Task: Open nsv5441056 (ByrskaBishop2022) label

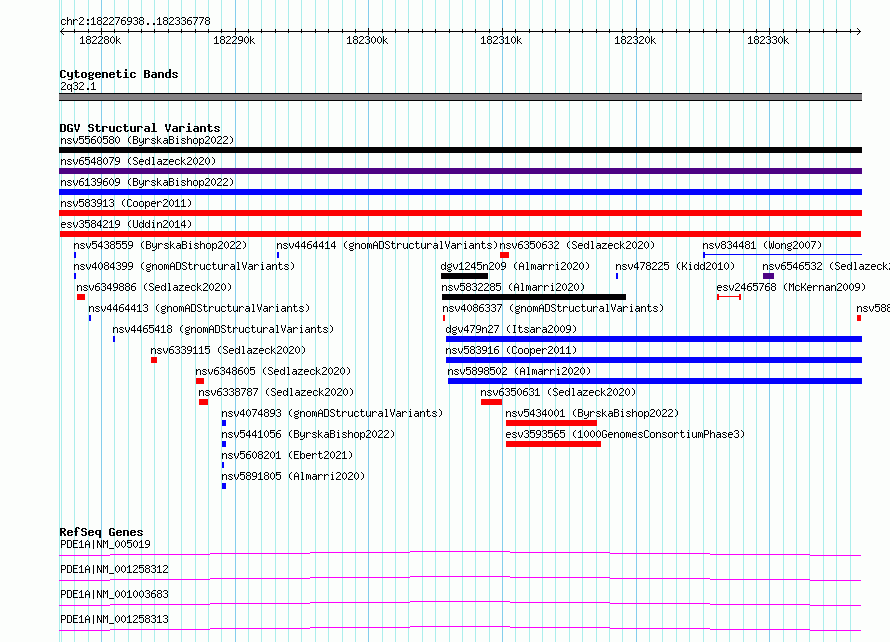Action: tap(308, 434)
